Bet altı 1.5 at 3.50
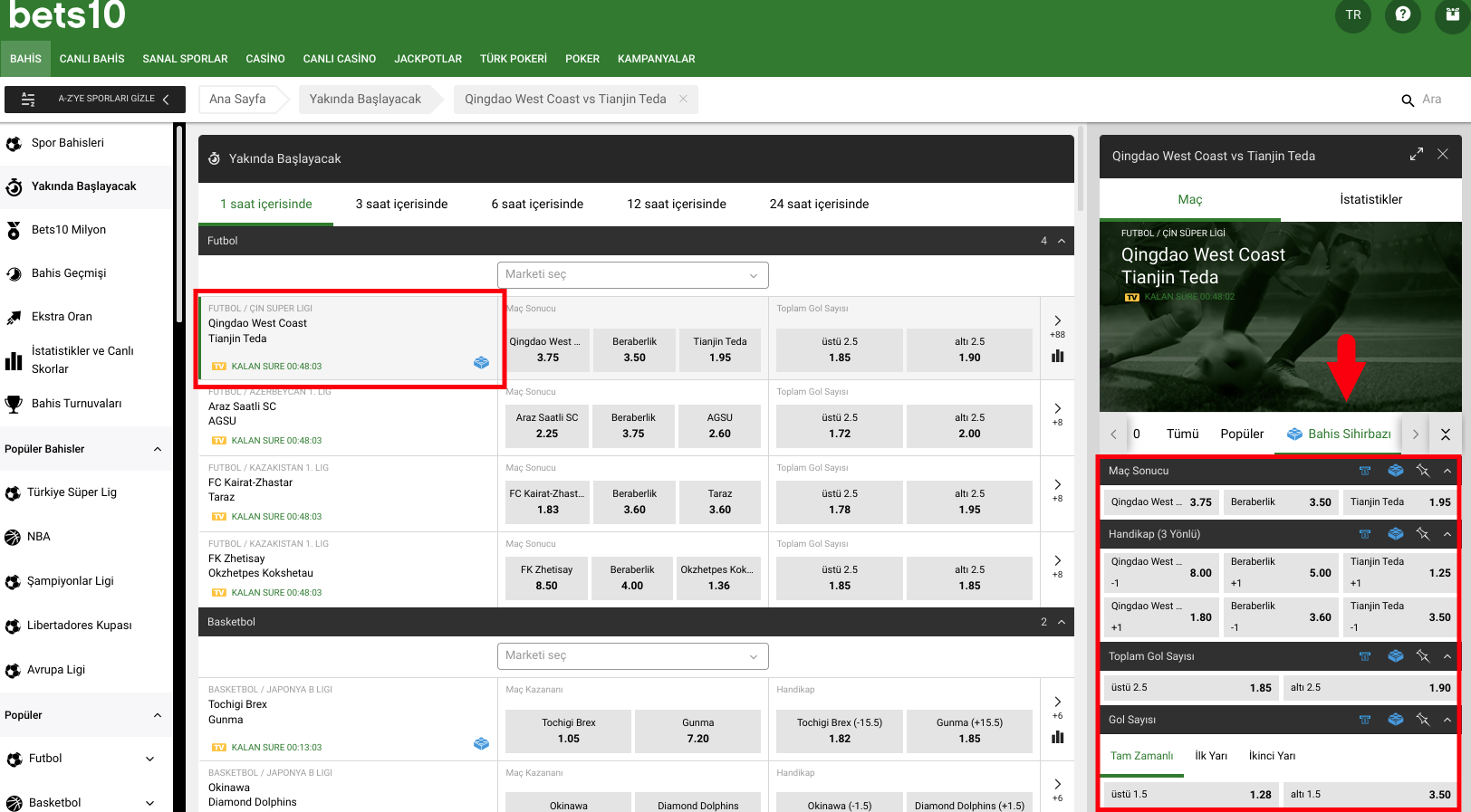Image resolution: width=1471 pixels, height=812 pixels. pos(1370,795)
